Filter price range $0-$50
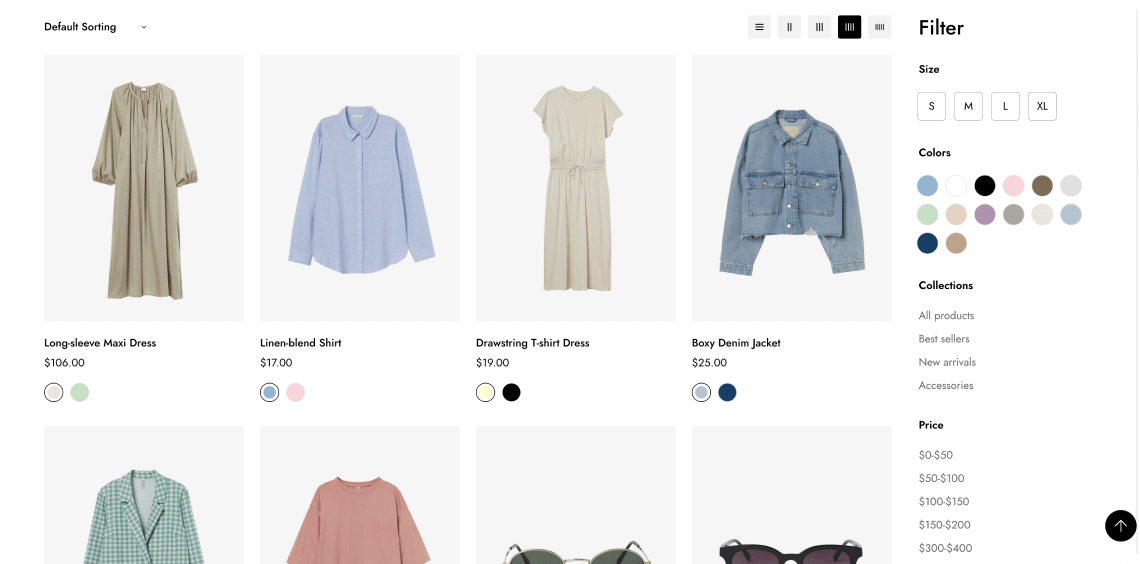The width and height of the screenshot is (1140, 564). (x=935, y=455)
